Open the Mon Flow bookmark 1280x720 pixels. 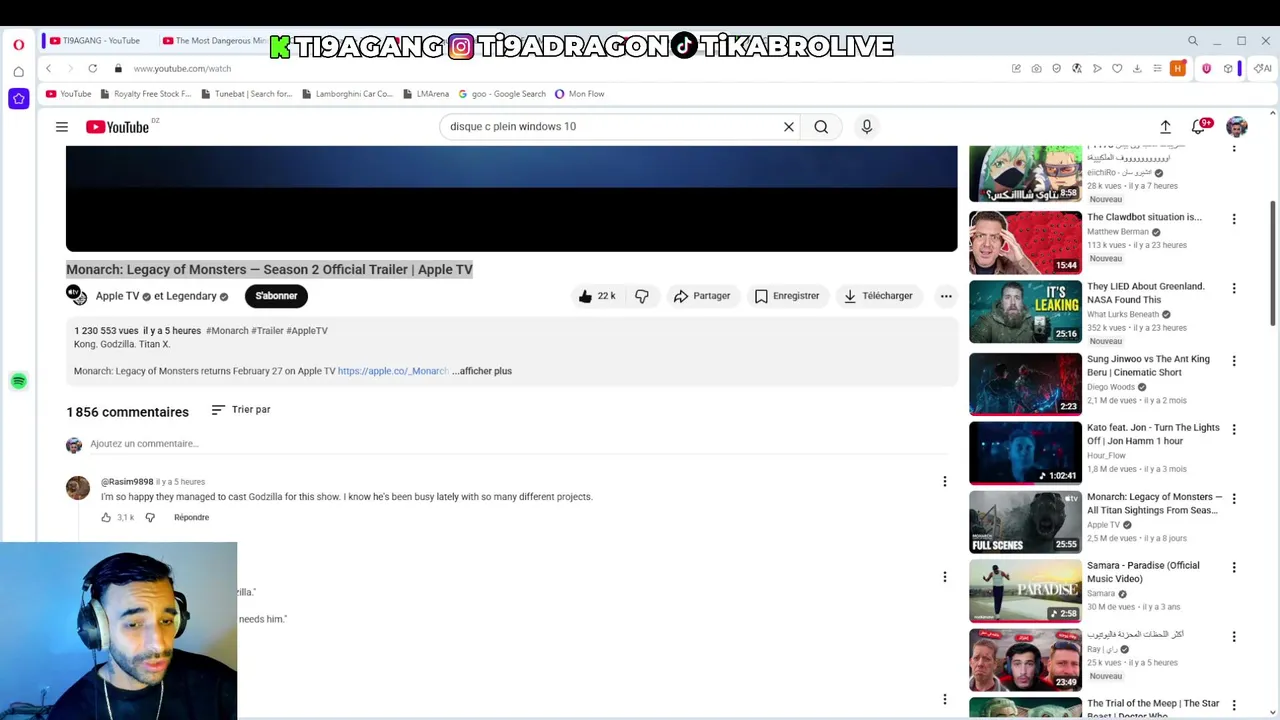[579, 94]
